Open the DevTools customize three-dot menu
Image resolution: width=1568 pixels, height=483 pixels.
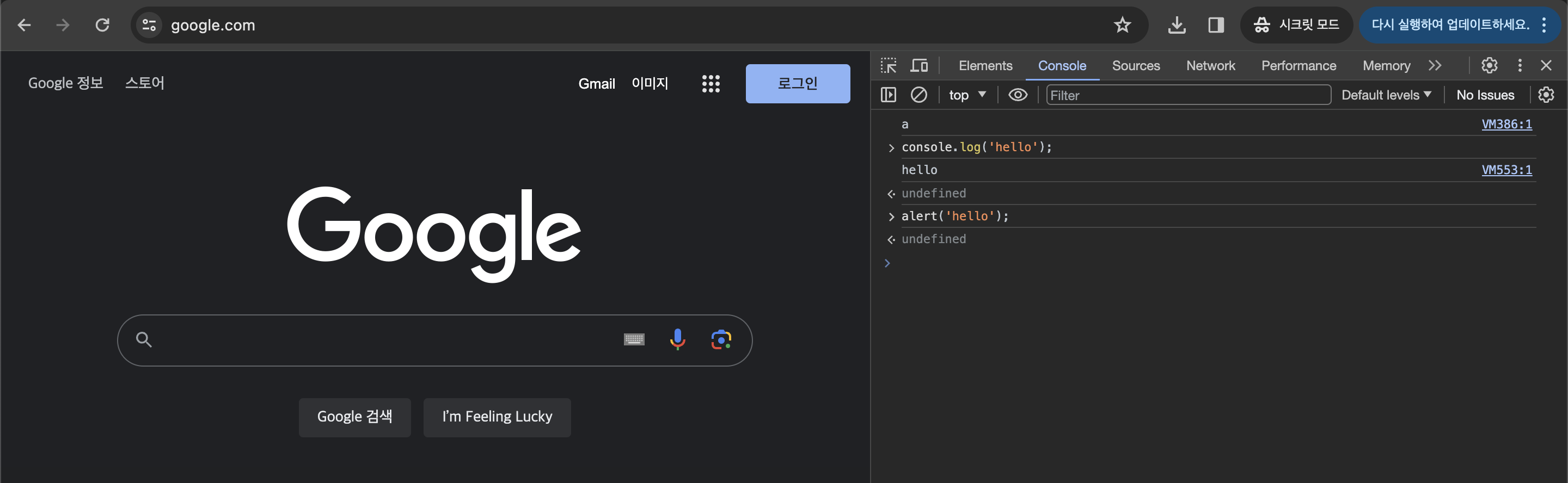pos(1520,65)
